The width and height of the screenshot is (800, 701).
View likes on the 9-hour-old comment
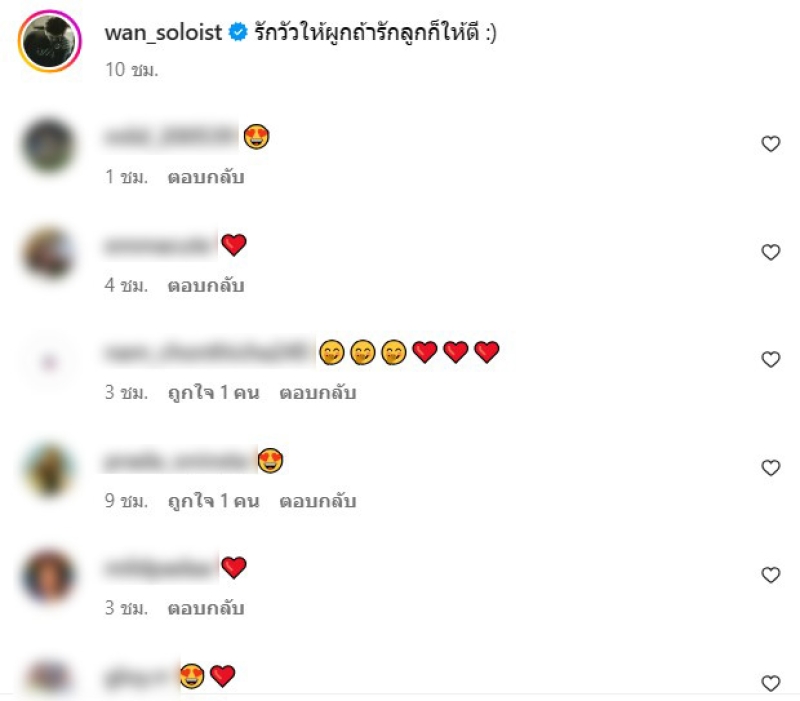tap(214, 501)
